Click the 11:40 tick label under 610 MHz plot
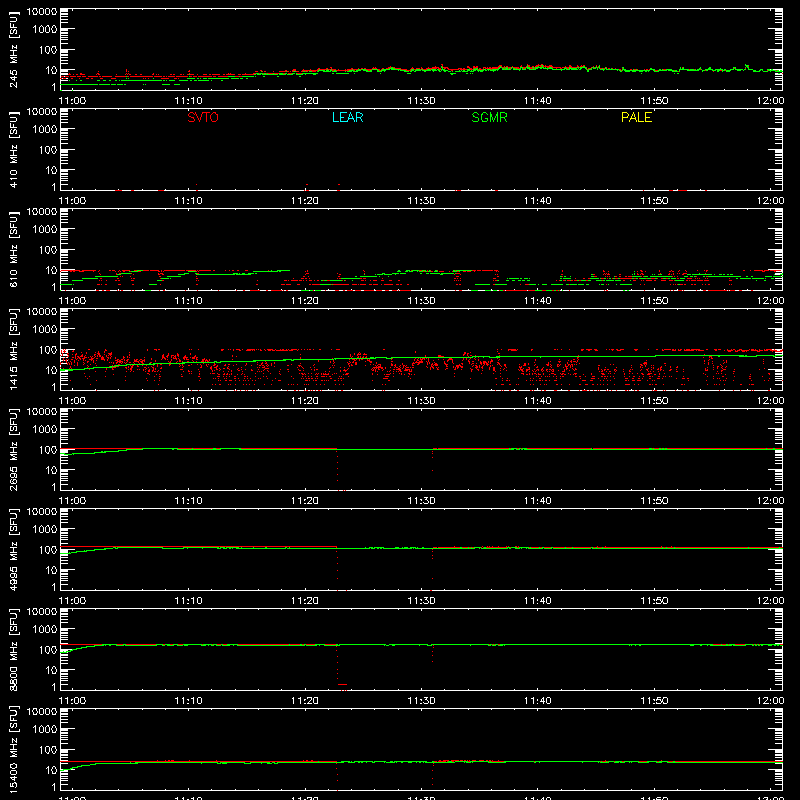 tap(538, 301)
